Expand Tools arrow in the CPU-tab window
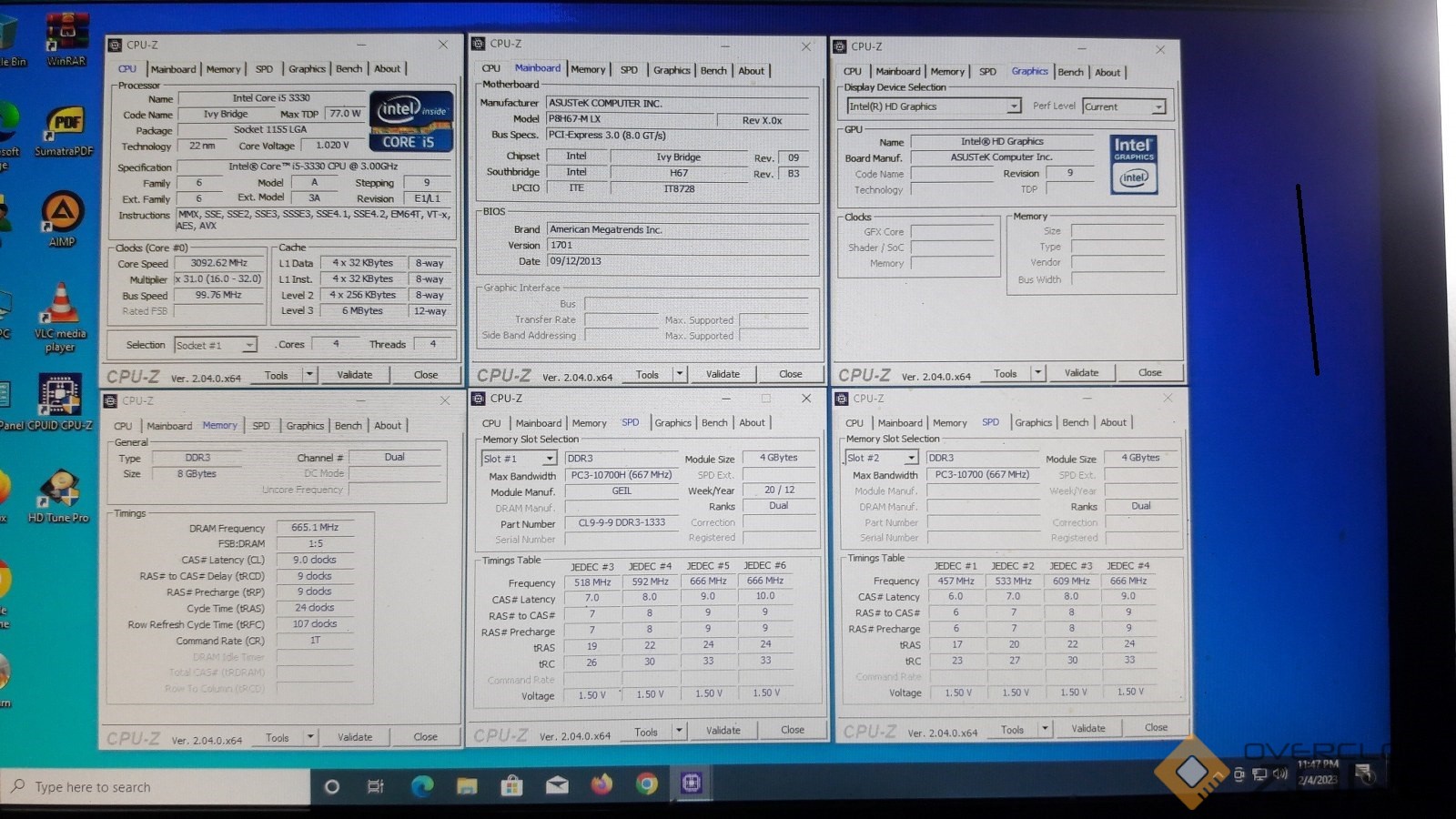1456x819 pixels. (x=309, y=375)
